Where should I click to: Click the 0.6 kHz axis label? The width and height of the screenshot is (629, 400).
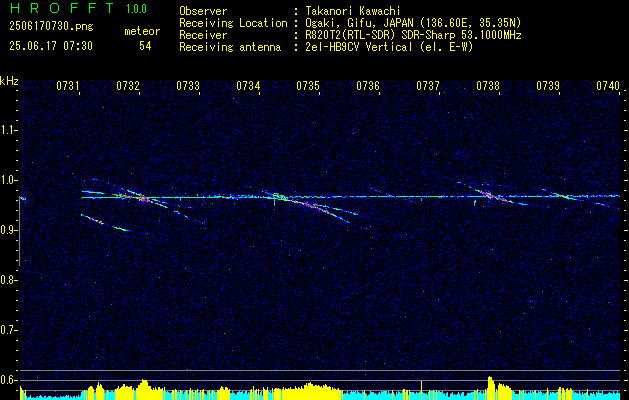click(x=8, y=380)
